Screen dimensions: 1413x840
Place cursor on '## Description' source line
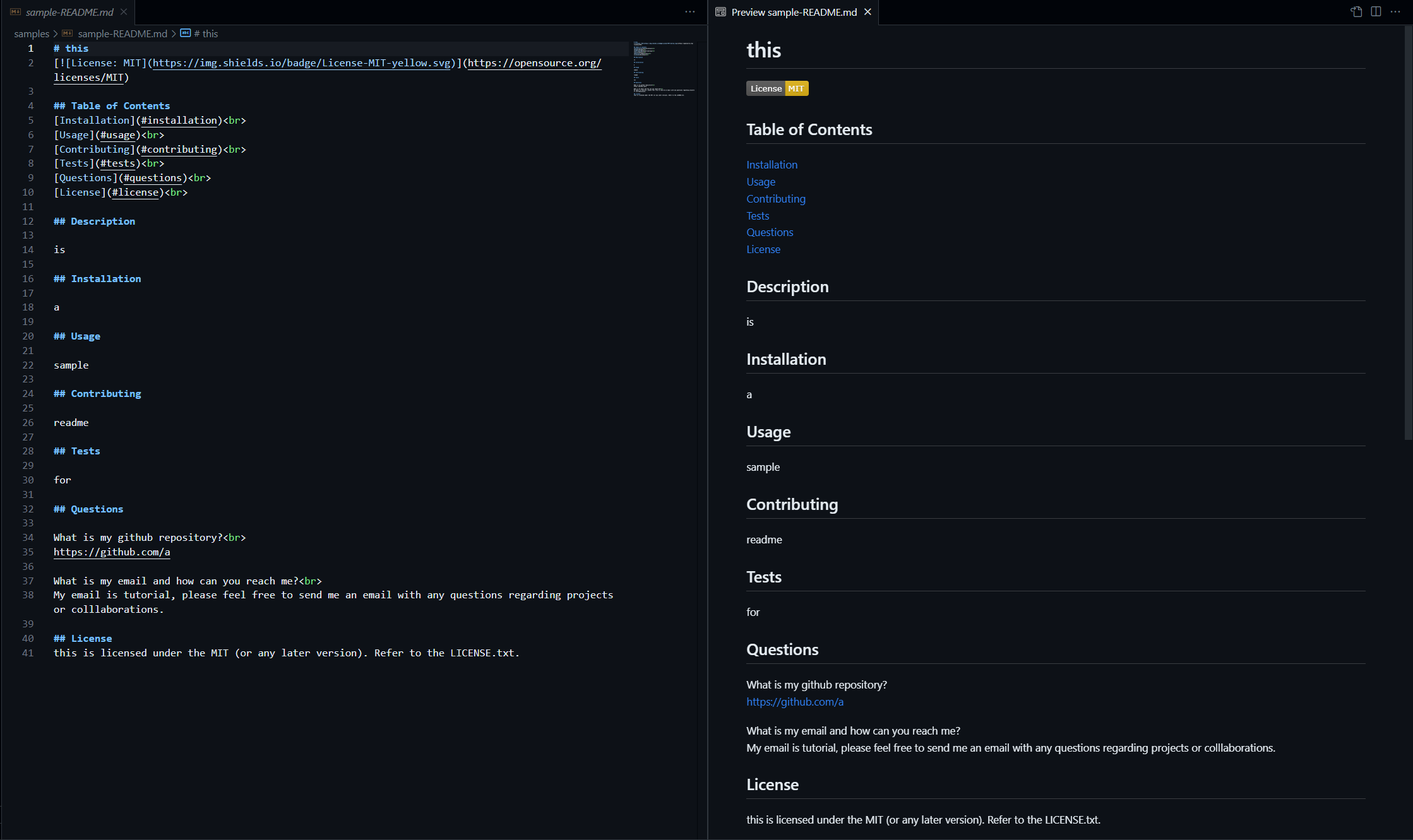click(x=94, y=222)
